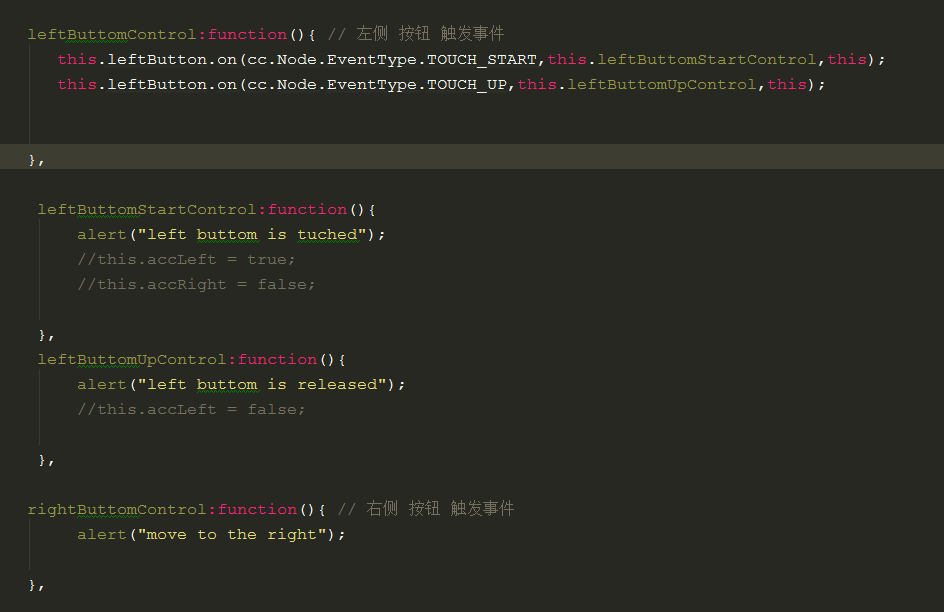The image size is (944, 612).
Task: Click the commented line this.accRight = false
Action: (196, 284)
